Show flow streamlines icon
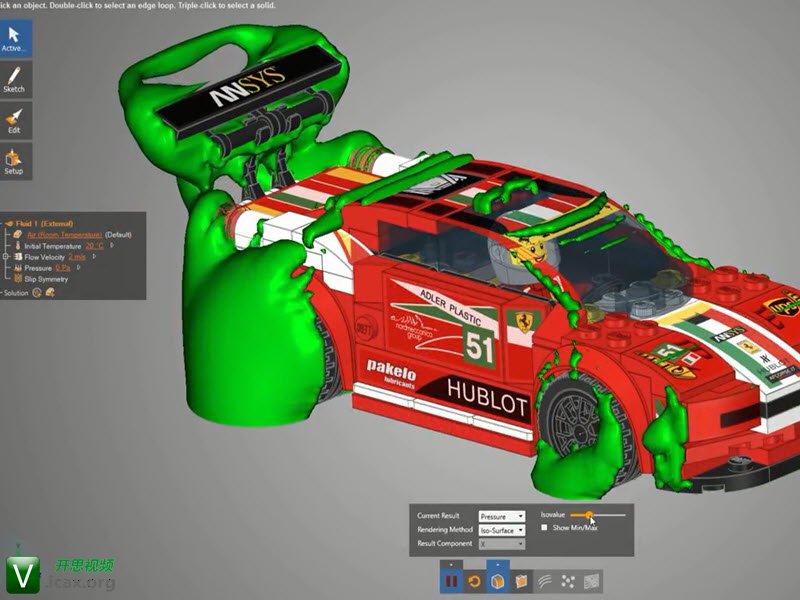Screen dimensions: 800x600 [544, 581]
